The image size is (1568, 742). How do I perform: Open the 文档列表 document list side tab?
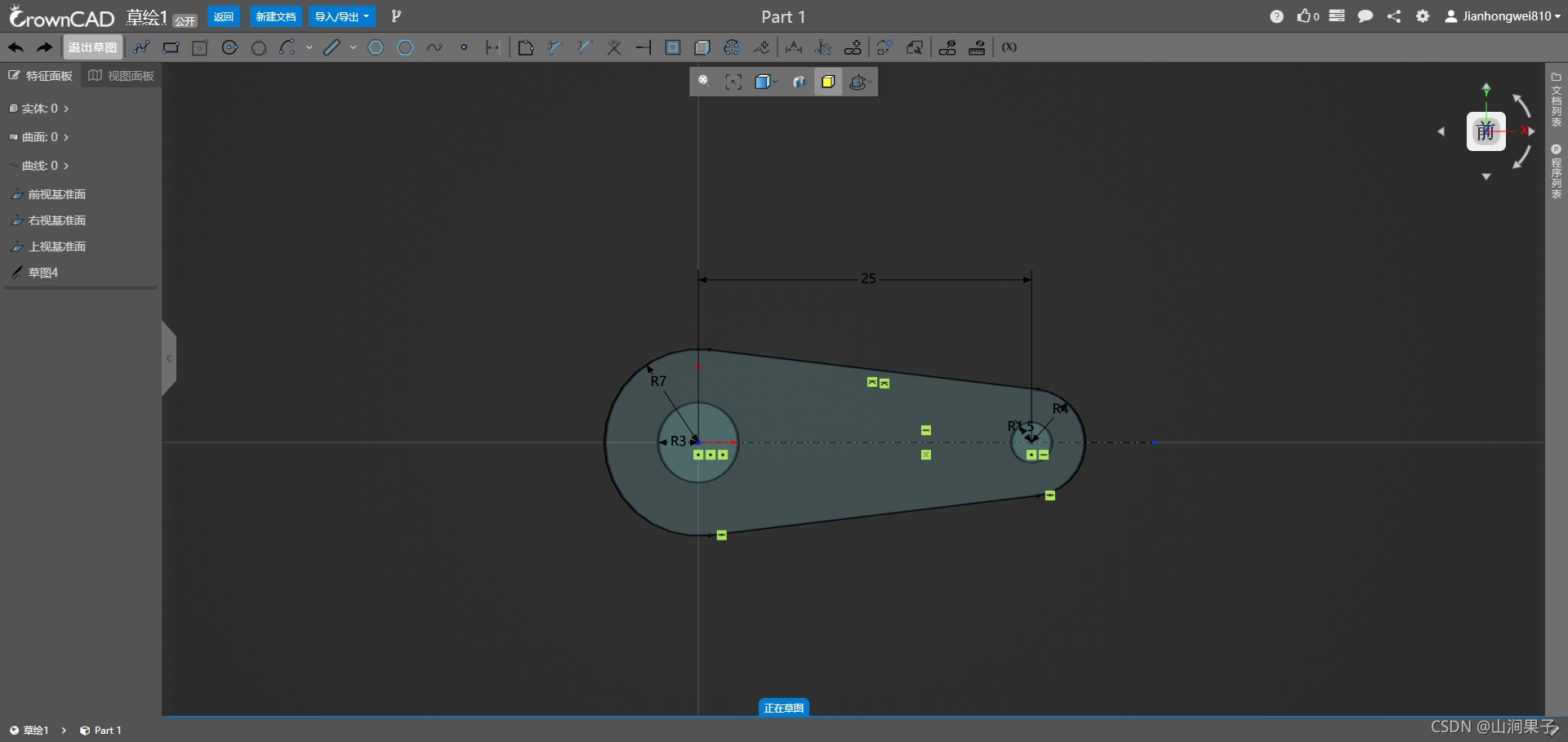[1557, 100]
